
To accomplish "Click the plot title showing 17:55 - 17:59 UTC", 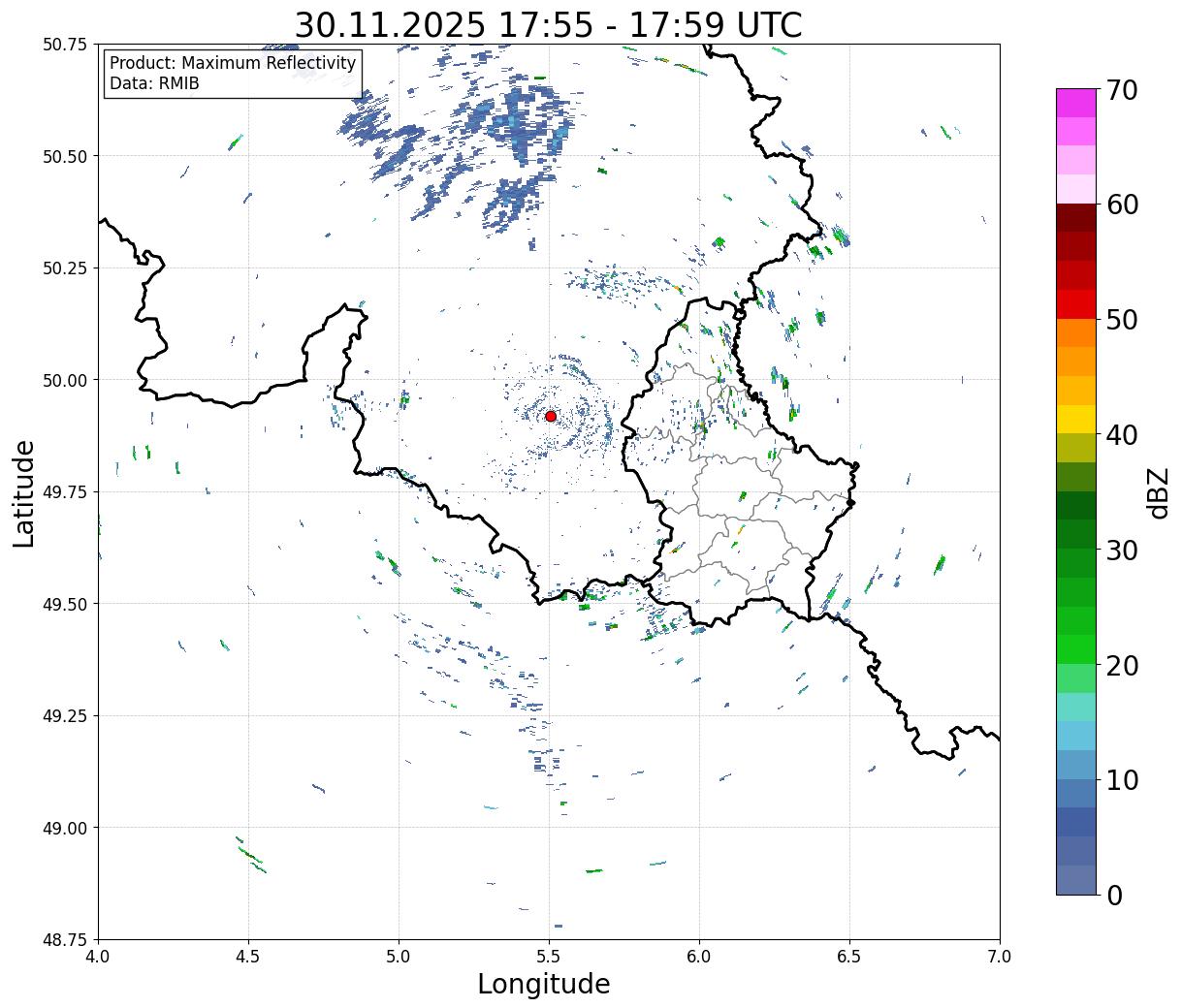I will (x=549, y=24).
